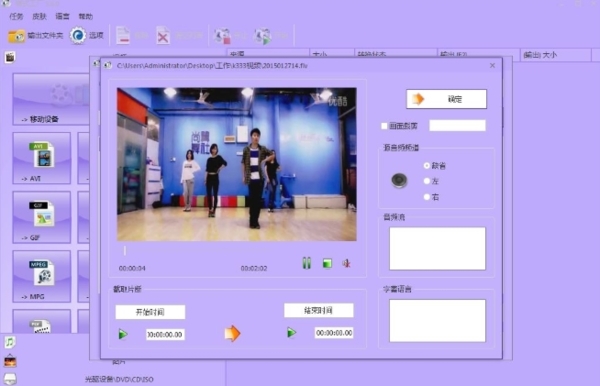Click the video preview frame
Viewport: 600px width, 386px height.
click(236, 164)
